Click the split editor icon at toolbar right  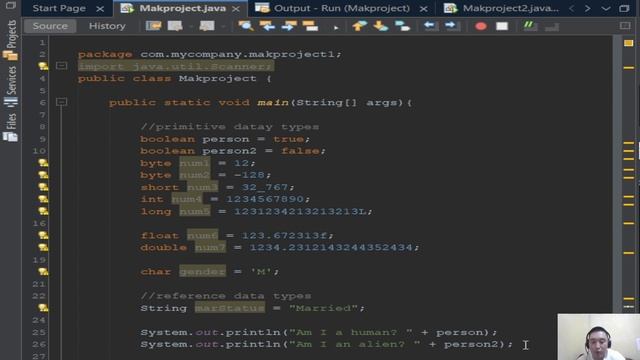[625, 26]
